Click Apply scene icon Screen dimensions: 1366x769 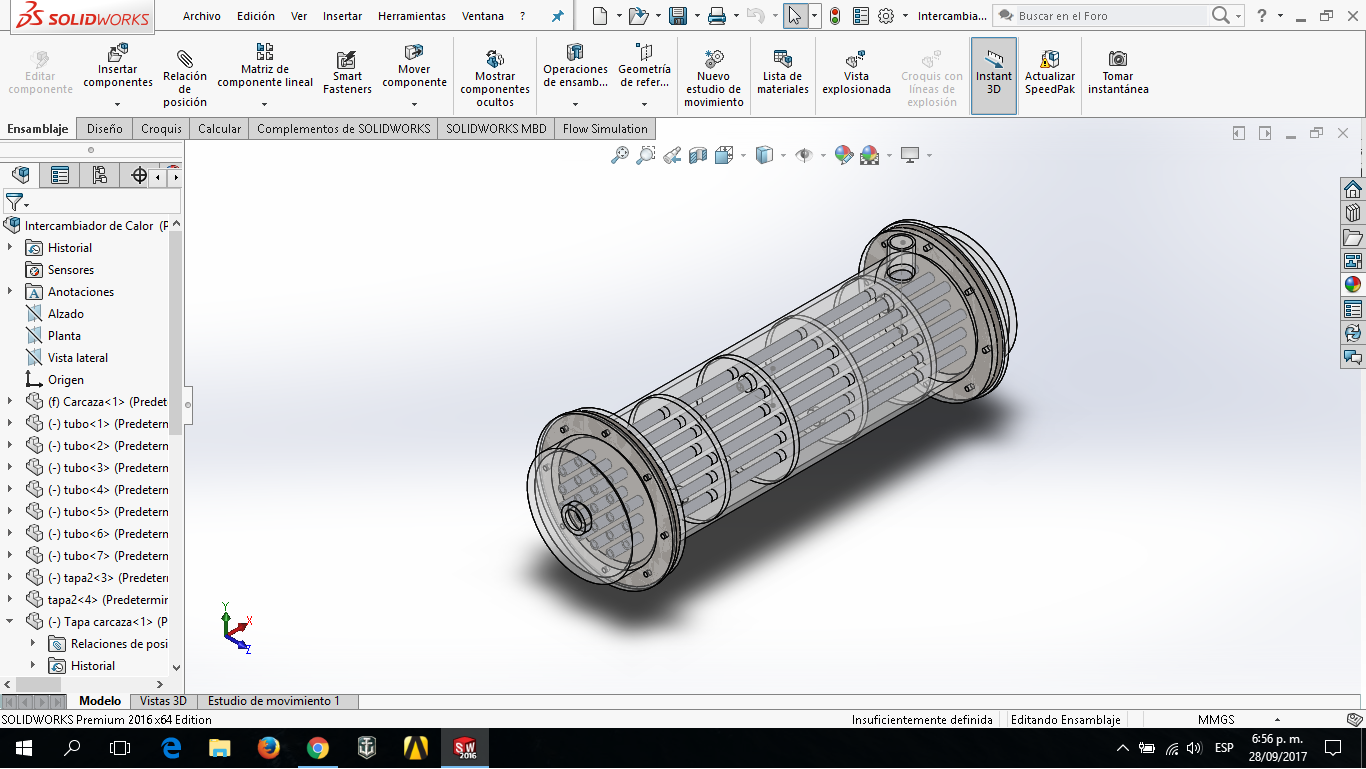[x=869, y=155]
